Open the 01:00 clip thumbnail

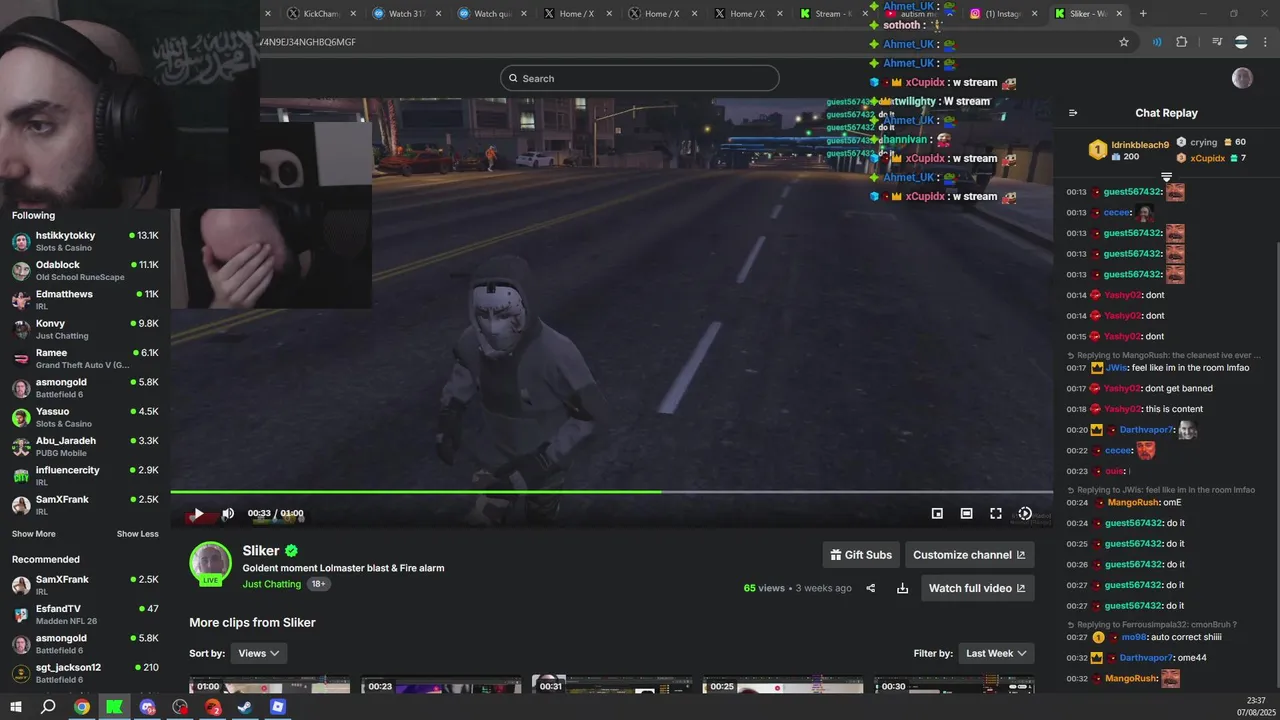[x=270, y=686]
